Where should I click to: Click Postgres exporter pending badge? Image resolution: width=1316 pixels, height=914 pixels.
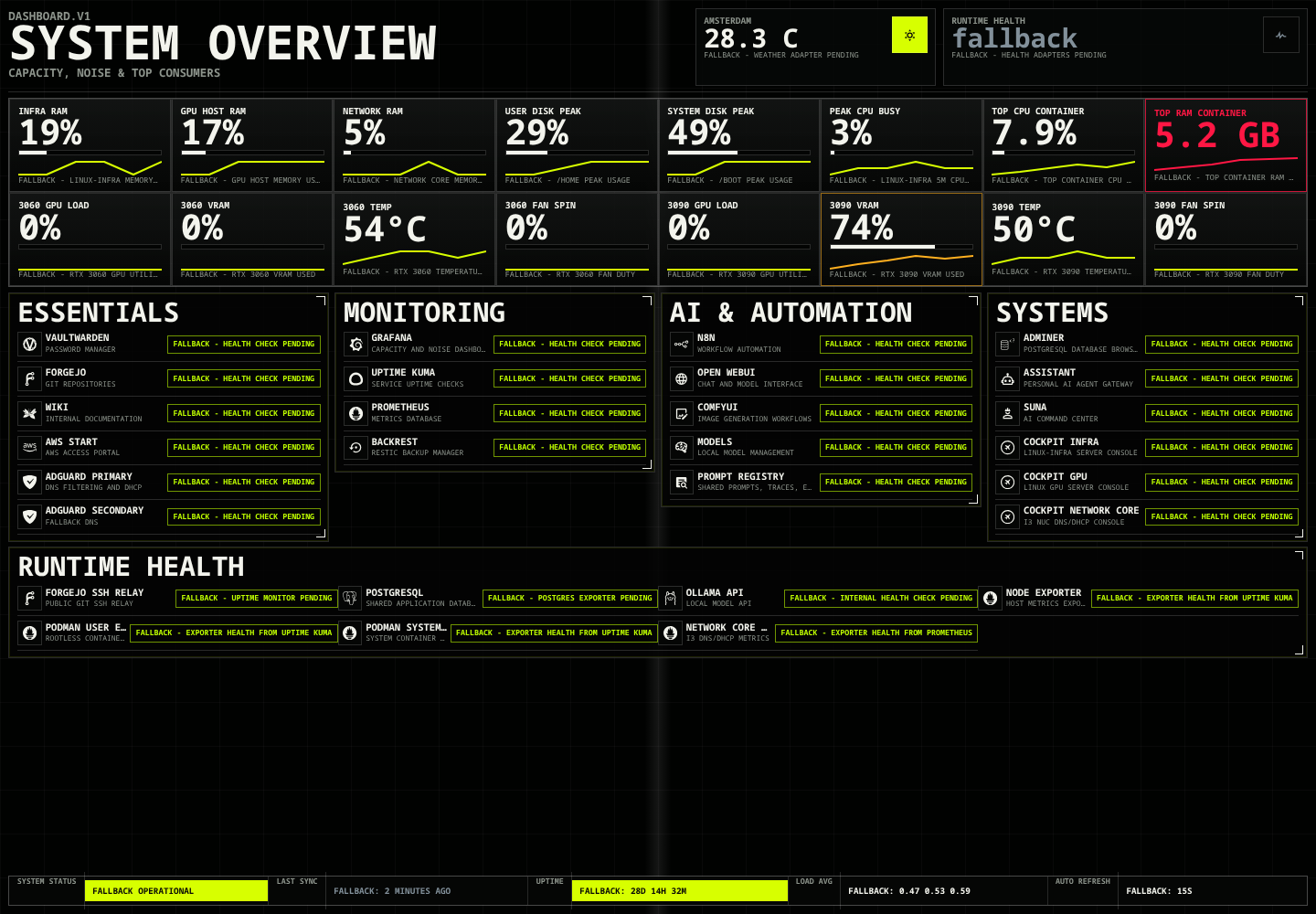point(570,598)
